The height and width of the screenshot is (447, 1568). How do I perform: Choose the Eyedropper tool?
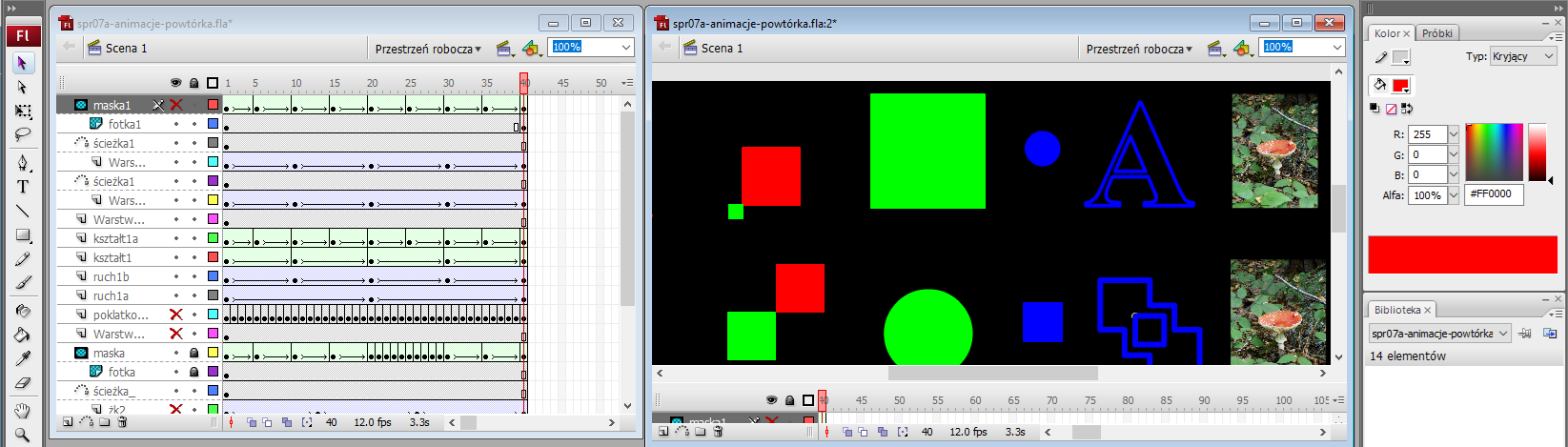pyautogui.click(x=23, y=358)
